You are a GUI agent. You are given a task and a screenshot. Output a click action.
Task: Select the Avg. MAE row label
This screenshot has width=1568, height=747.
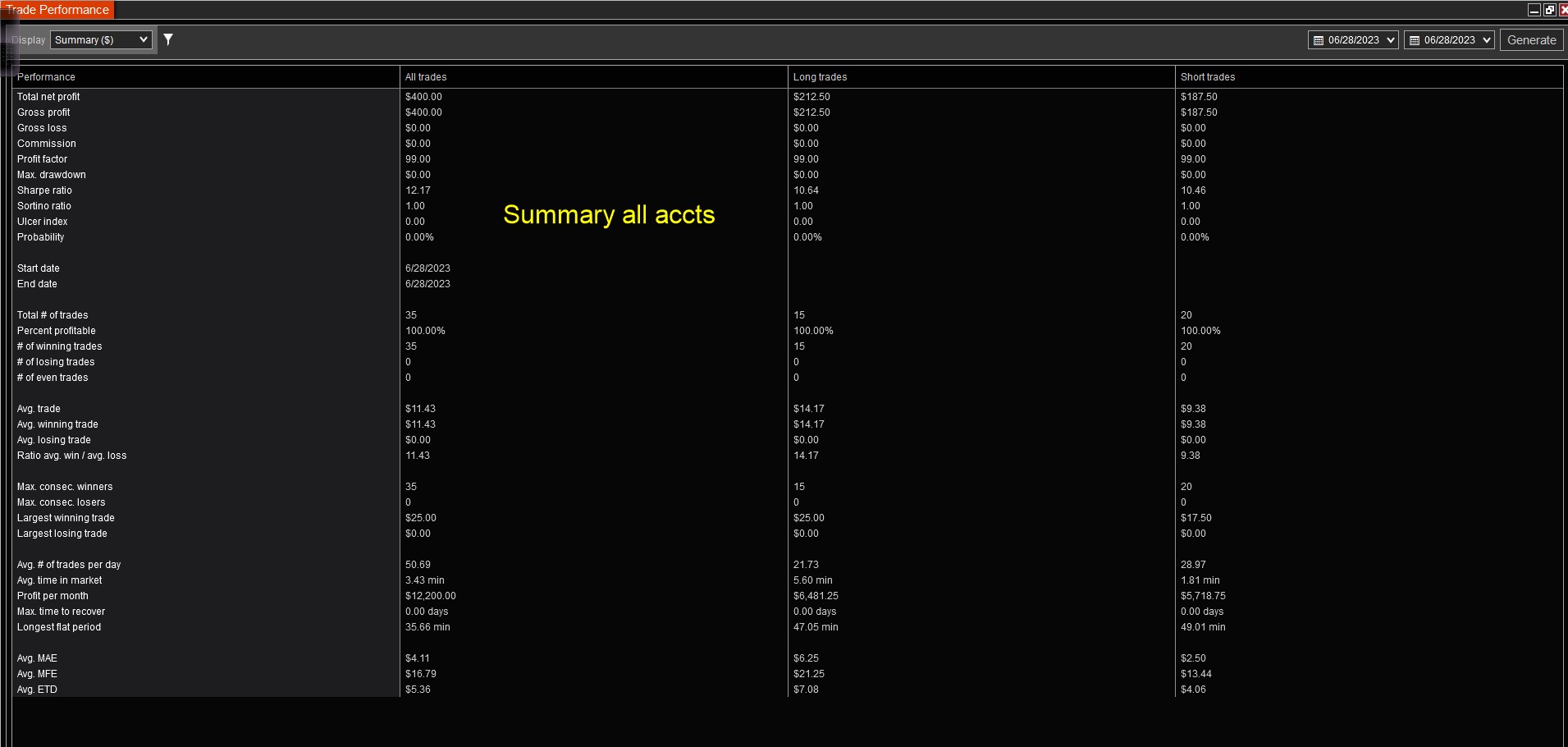37,658
